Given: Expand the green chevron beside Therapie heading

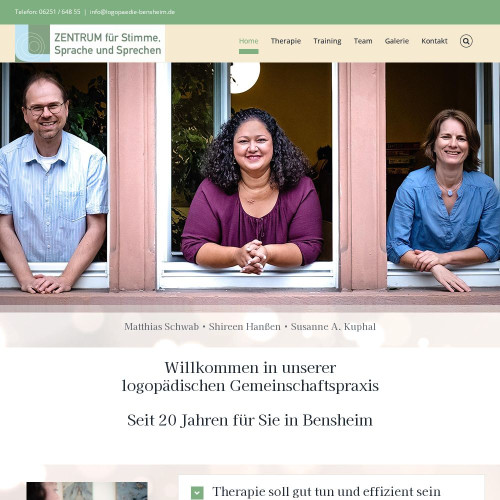Looking at the screenshot, I should 197,492.
